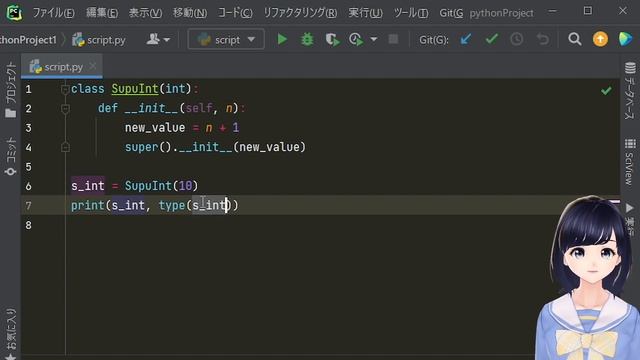Click the JetBrains Toolbox colorful icon
This screenshot has width=640, height=360.
coord(625,39)
